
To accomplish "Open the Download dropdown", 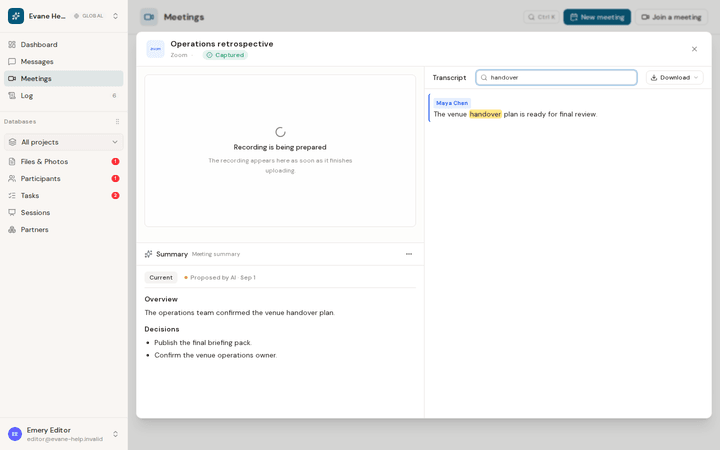I will pyautogui.click(x=675, y=78).
